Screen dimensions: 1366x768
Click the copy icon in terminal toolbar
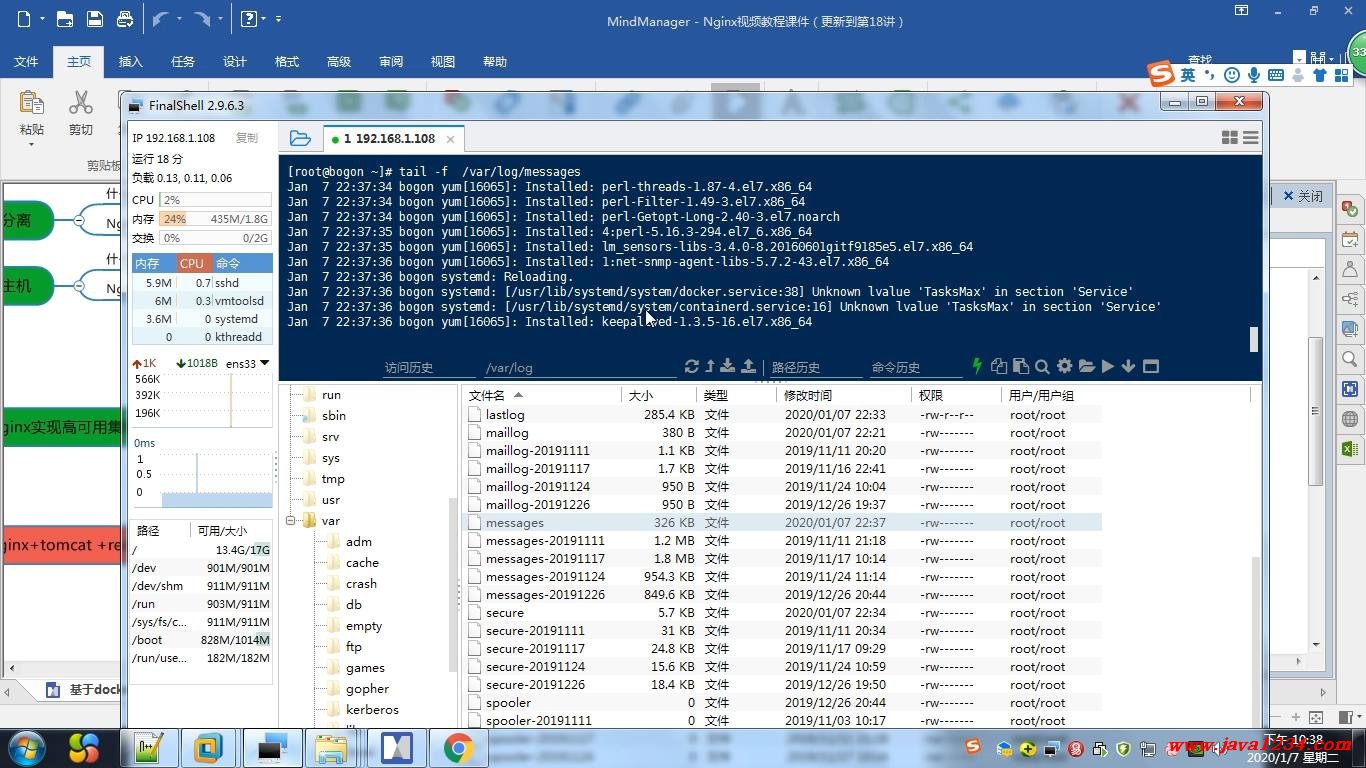point(998,366)
